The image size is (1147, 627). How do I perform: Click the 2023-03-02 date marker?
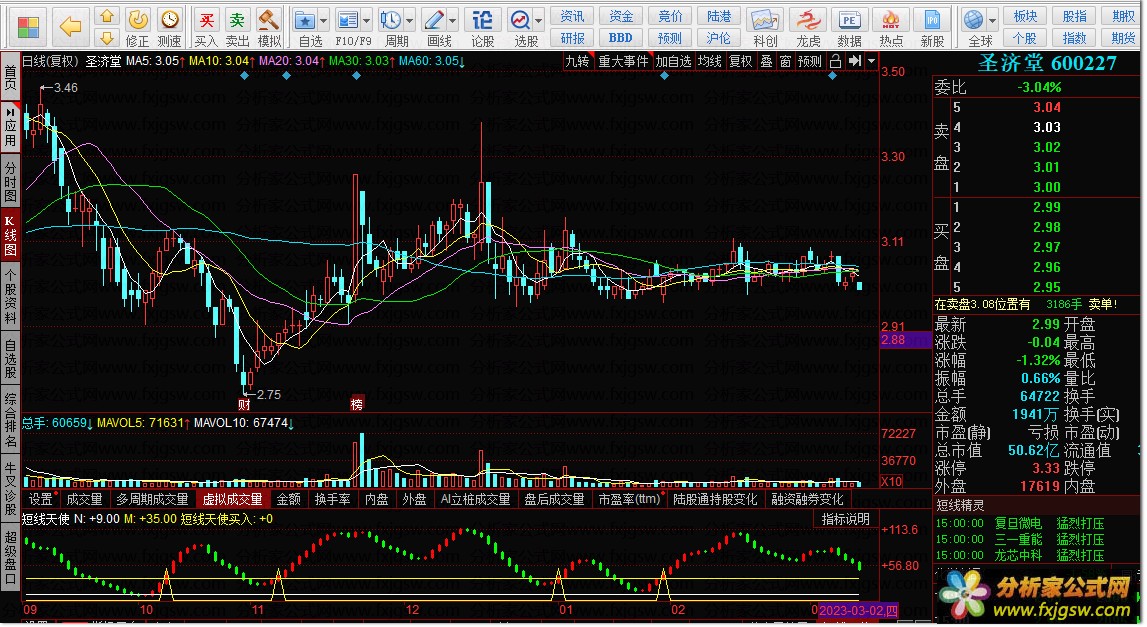(x=857, y=610)
